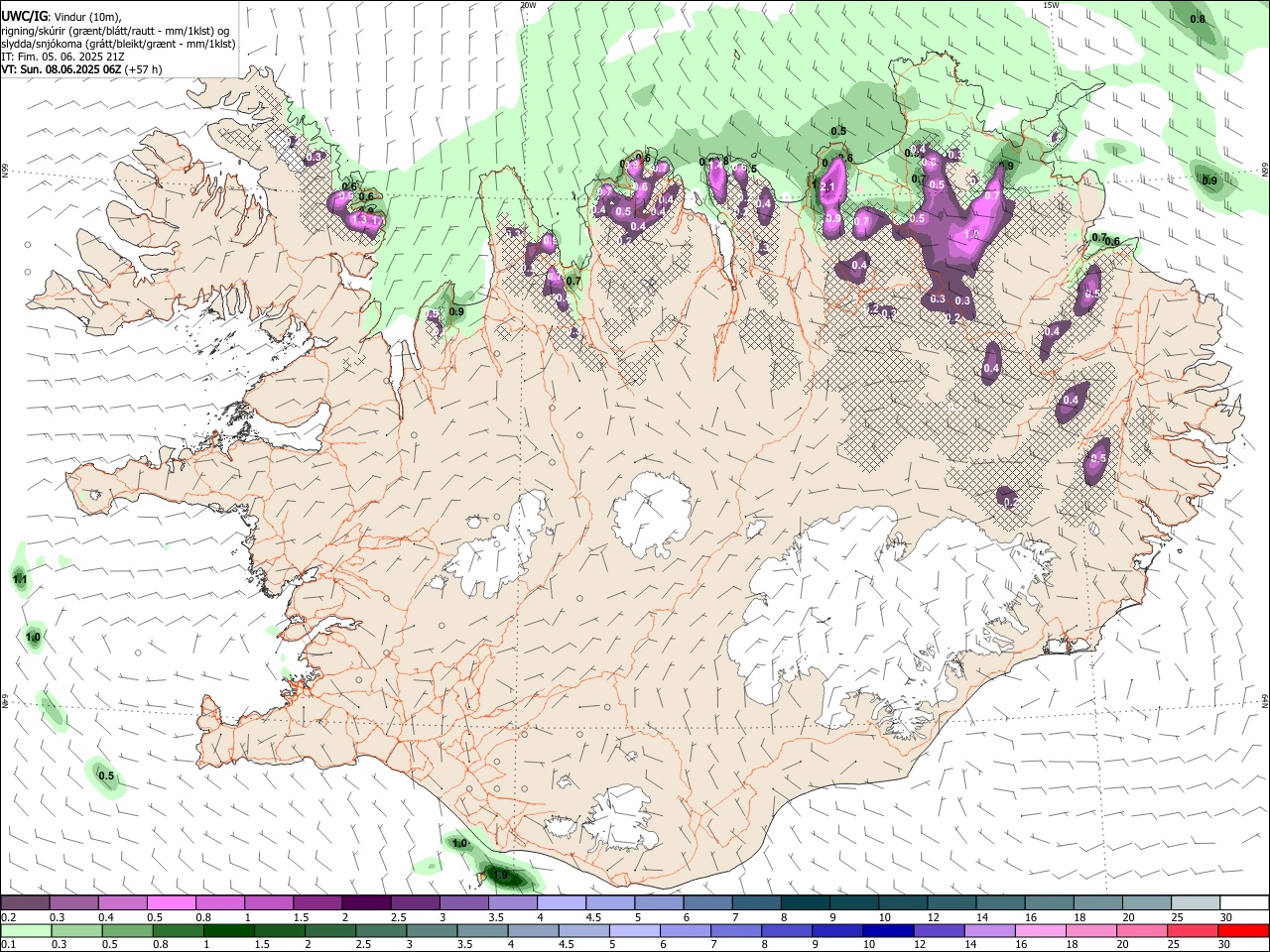Screen dimensions: 1270x952
Task: Select the dark purple 2 swatch, upper legend row
Action: tap(366, 902)
